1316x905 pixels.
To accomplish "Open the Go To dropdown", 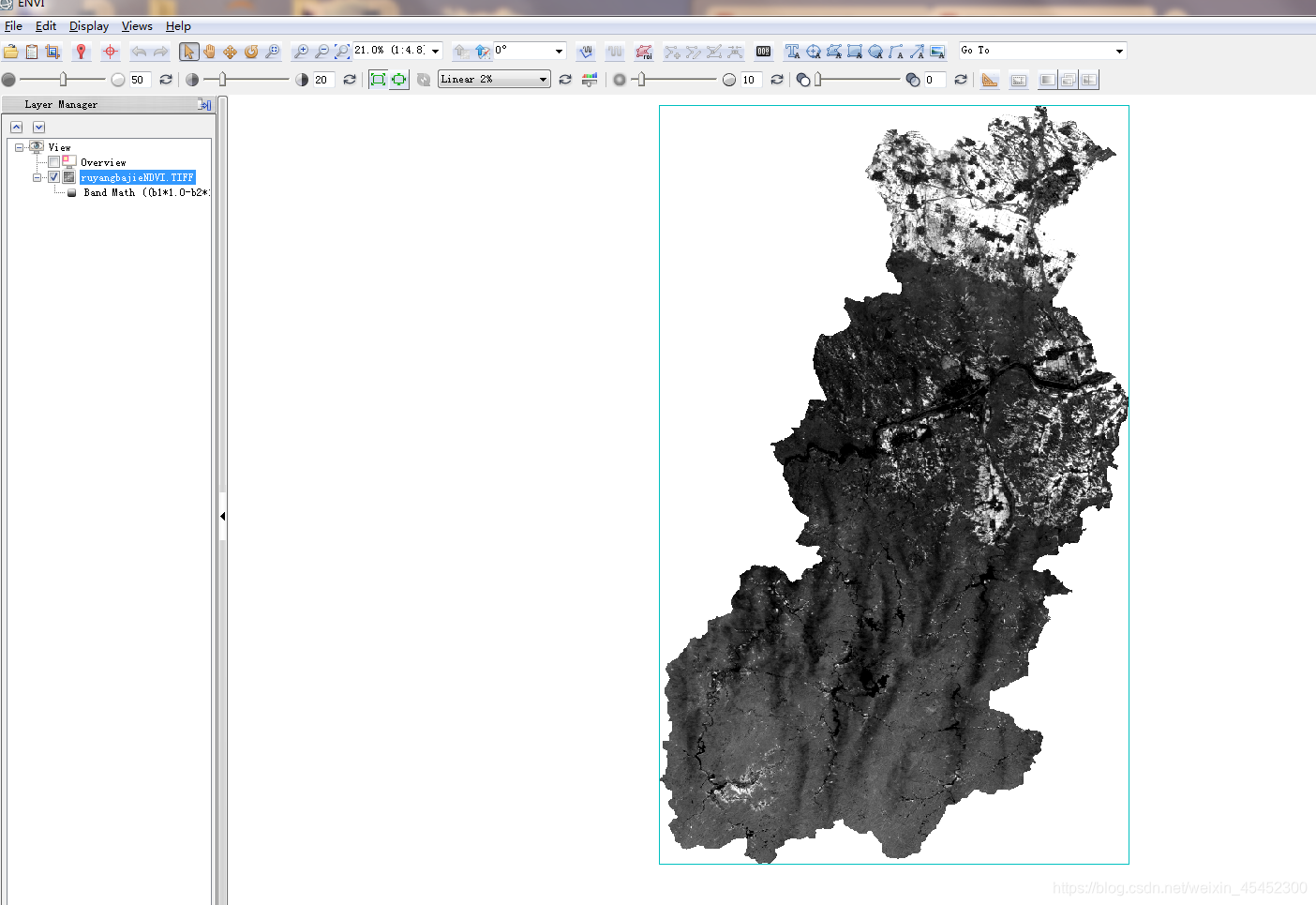I will click(x=1119, y=51).
